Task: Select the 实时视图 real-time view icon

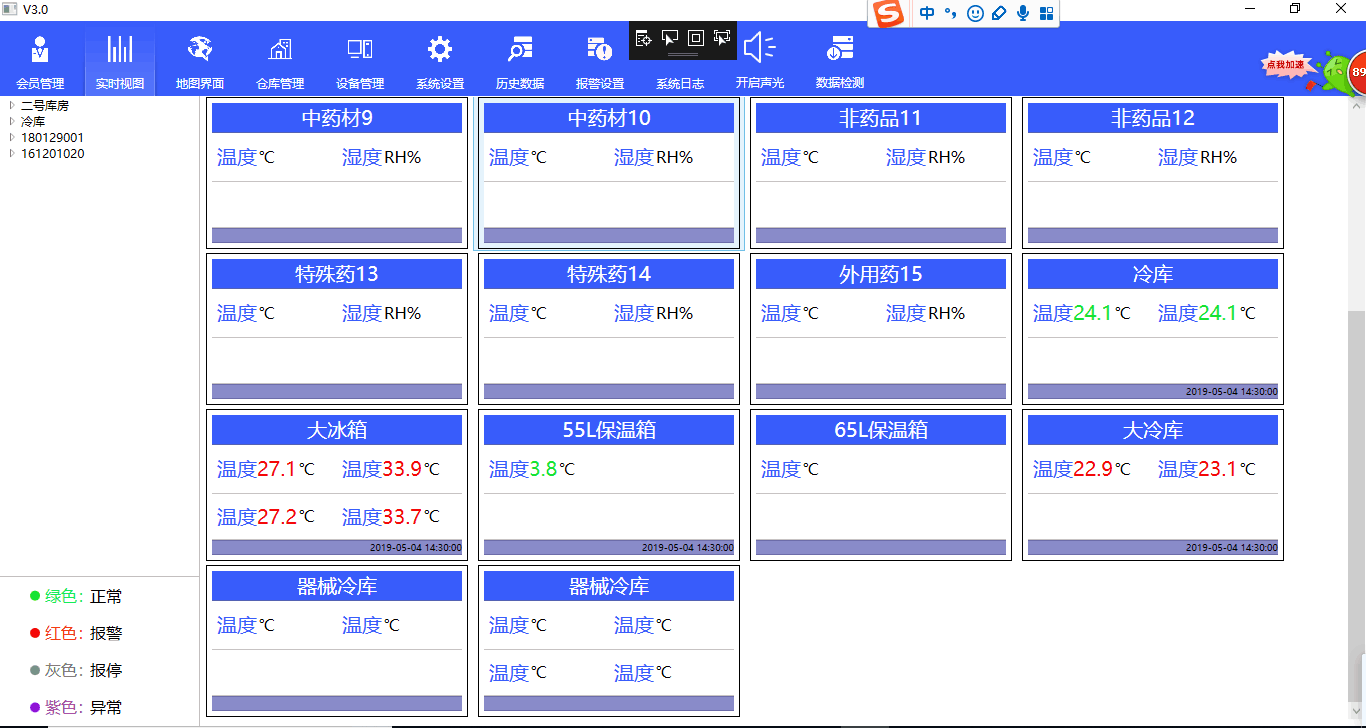Action: click(x=120, y=49)
